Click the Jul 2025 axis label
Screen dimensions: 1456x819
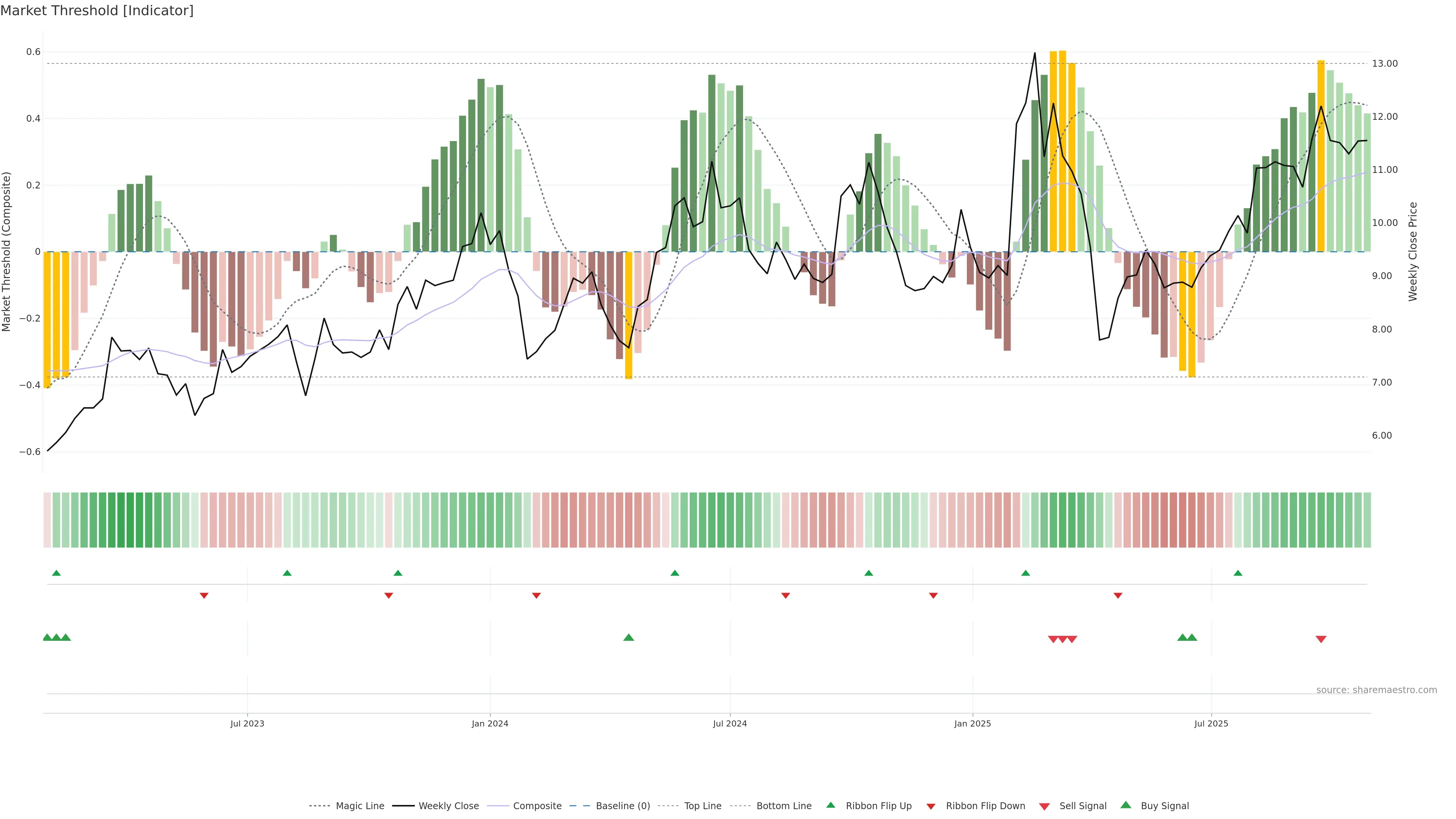click(1211, 723)
